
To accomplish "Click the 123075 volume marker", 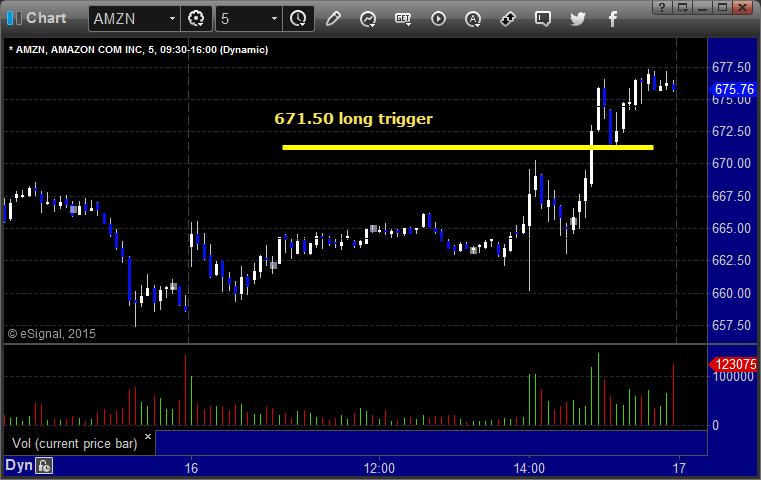I will [733, 364].
